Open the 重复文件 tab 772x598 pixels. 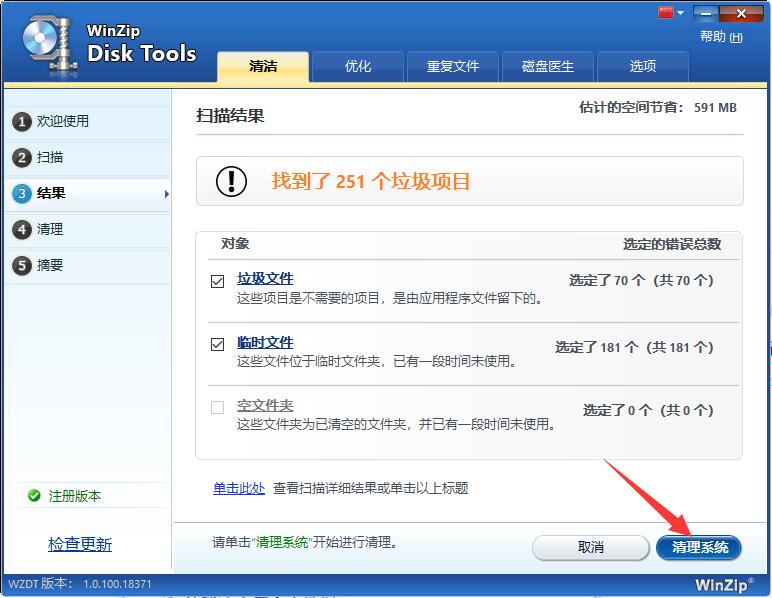click(452, 66)
